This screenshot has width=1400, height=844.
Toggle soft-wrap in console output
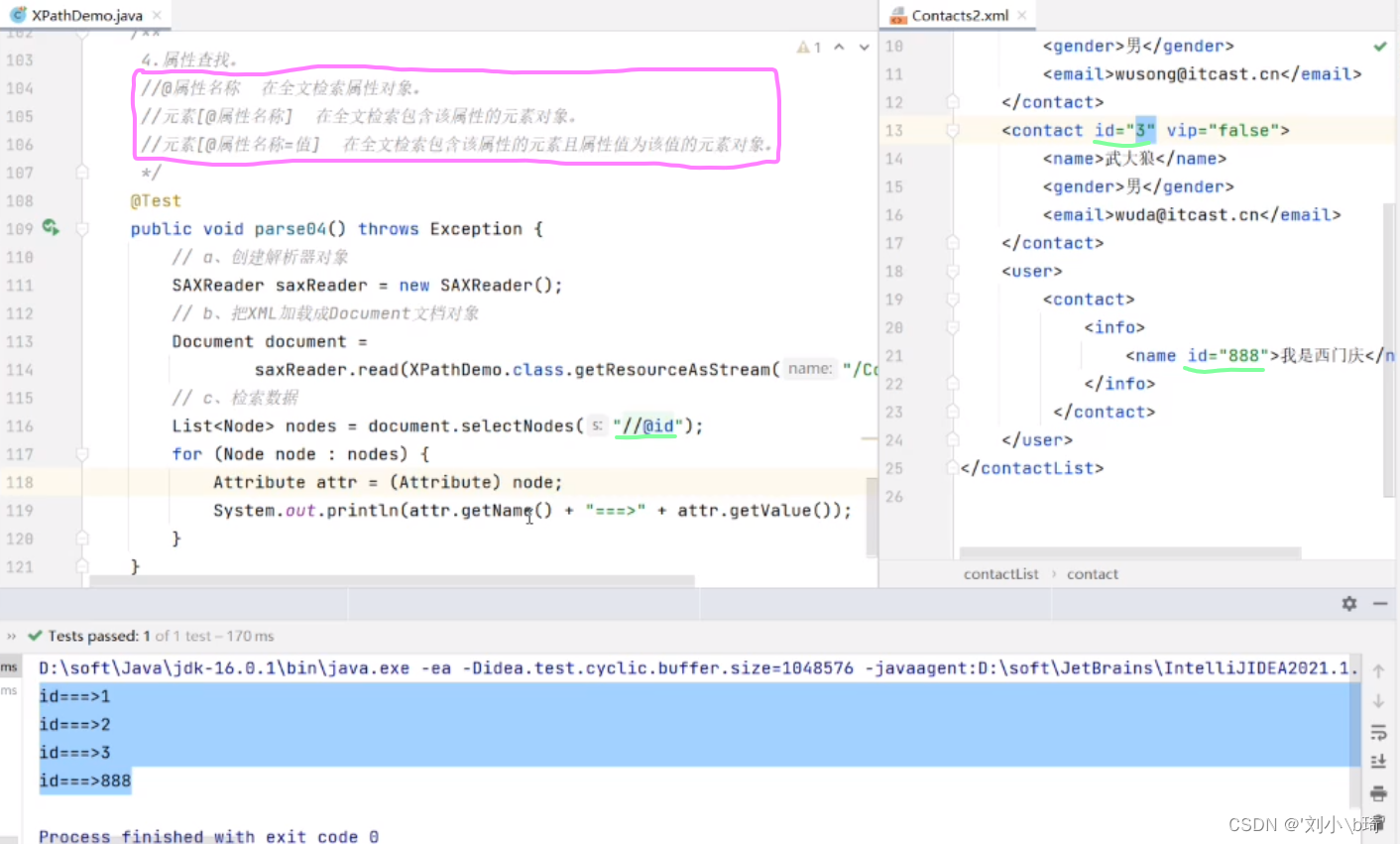[x=1378, y=732]
